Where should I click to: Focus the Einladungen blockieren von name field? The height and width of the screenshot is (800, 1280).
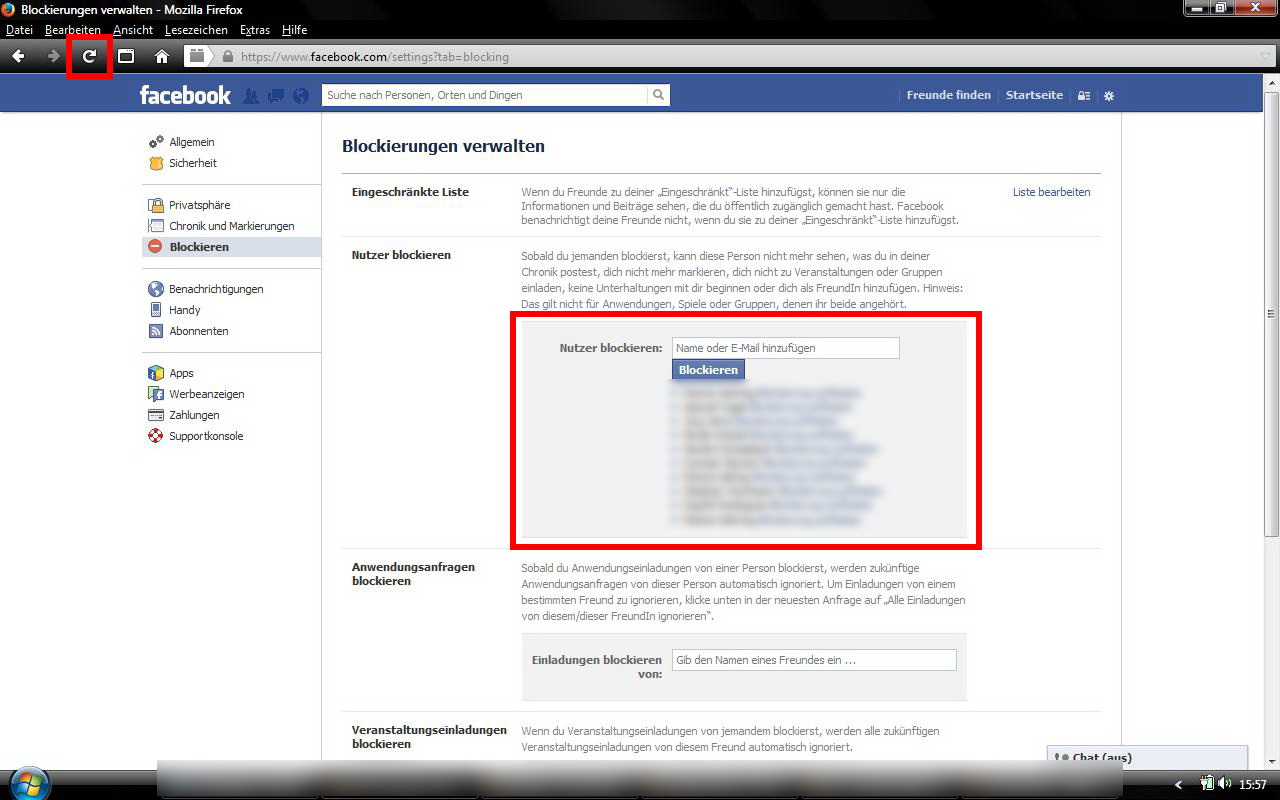coord(814,660)
